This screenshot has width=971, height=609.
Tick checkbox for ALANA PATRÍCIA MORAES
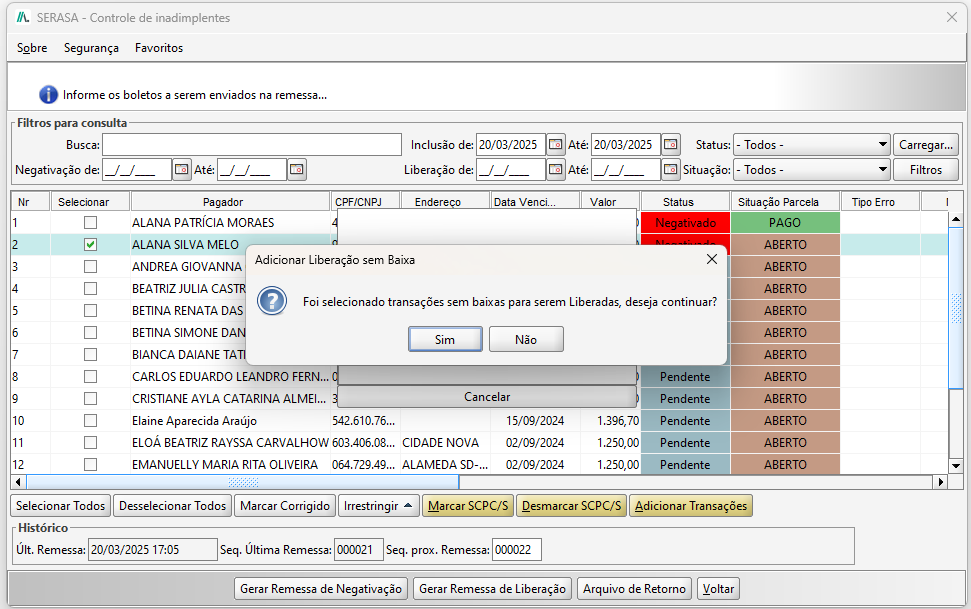point(90,222)
